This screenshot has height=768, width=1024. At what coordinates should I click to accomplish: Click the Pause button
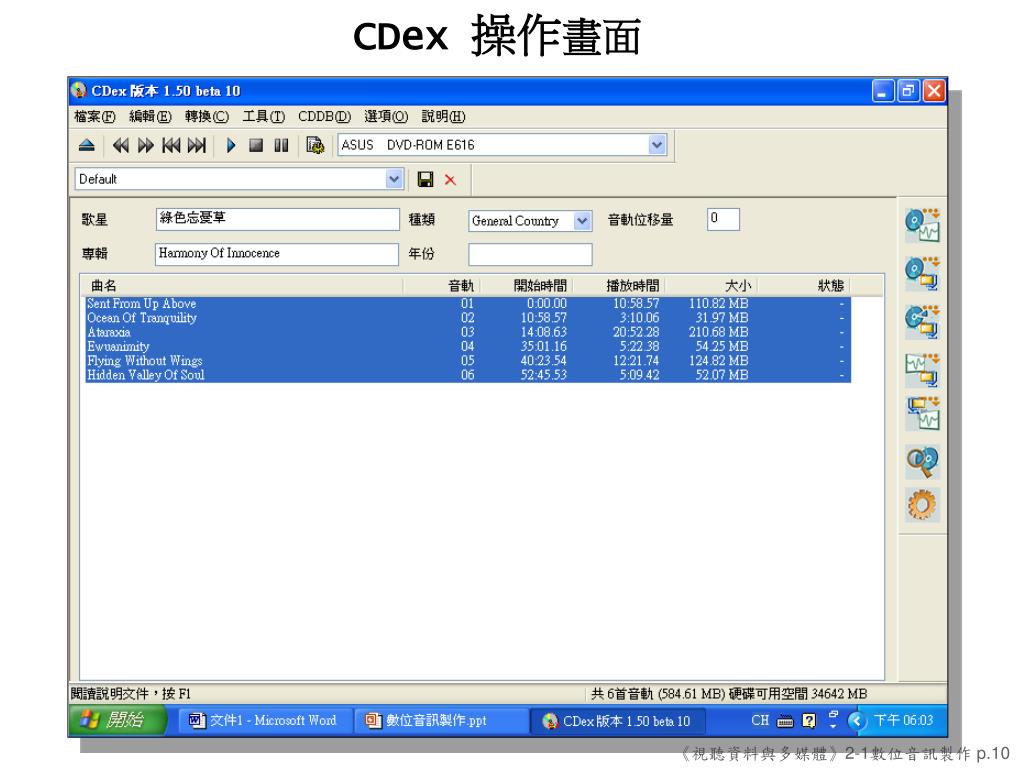pyautogui.click(x=281, y=145)
